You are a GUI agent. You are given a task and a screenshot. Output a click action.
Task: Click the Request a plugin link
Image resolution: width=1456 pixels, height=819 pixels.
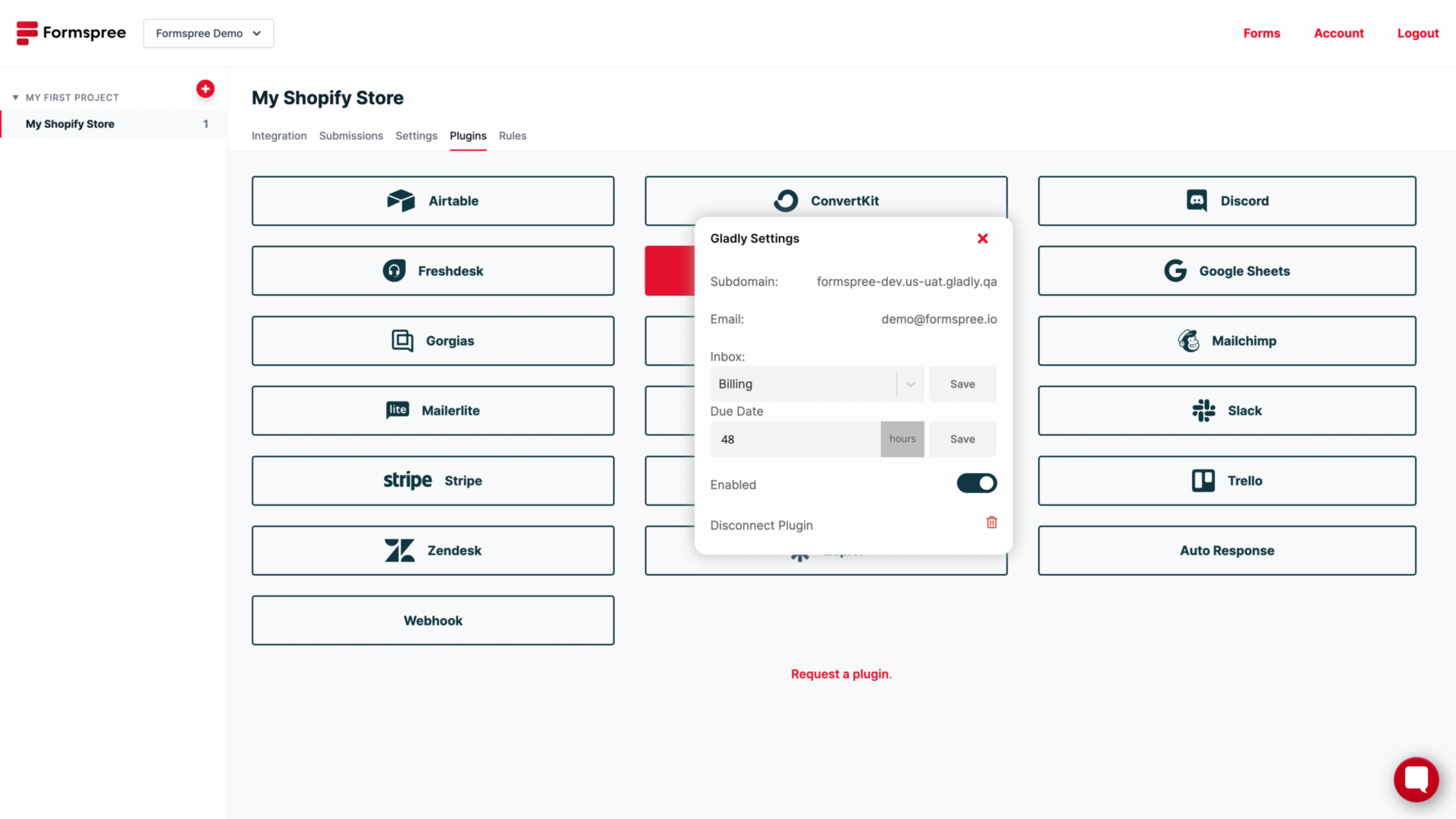point(839,674)
